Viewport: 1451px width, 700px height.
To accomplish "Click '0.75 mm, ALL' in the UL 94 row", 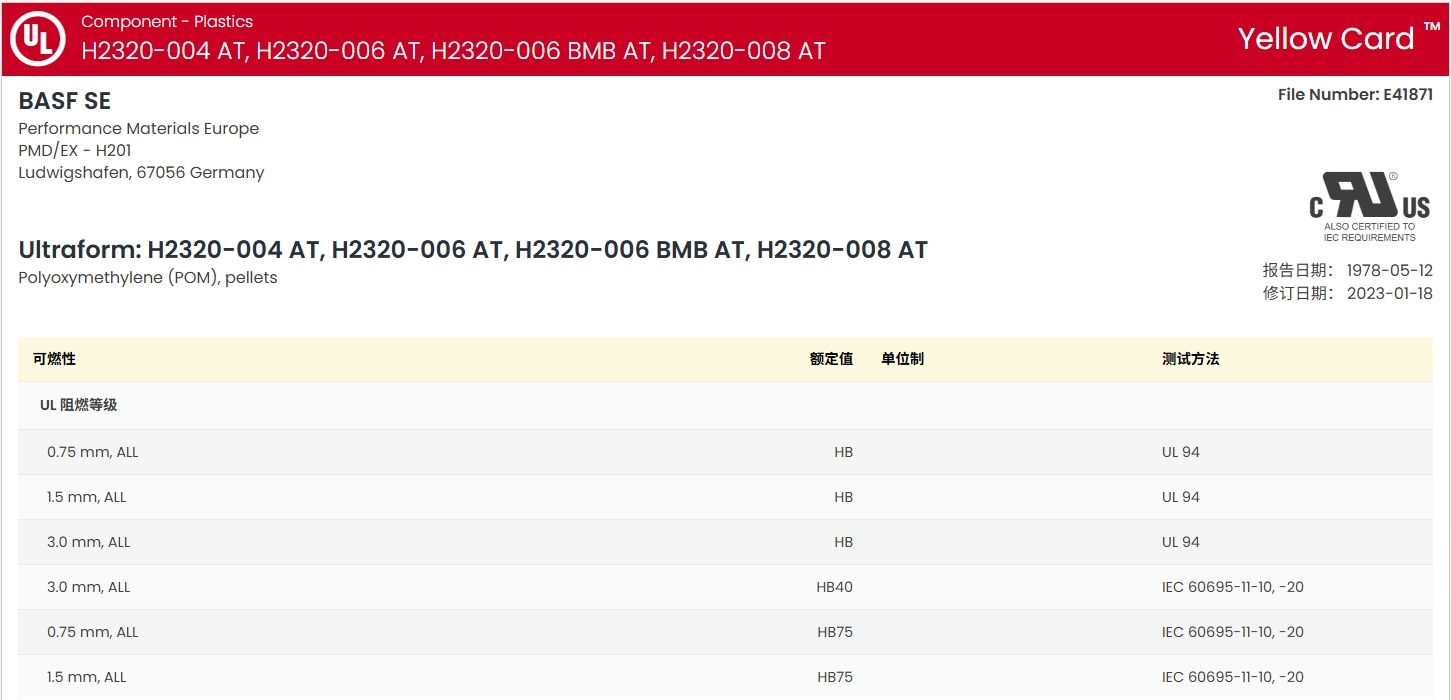I will pyautogui.click(x=93, y=452).
